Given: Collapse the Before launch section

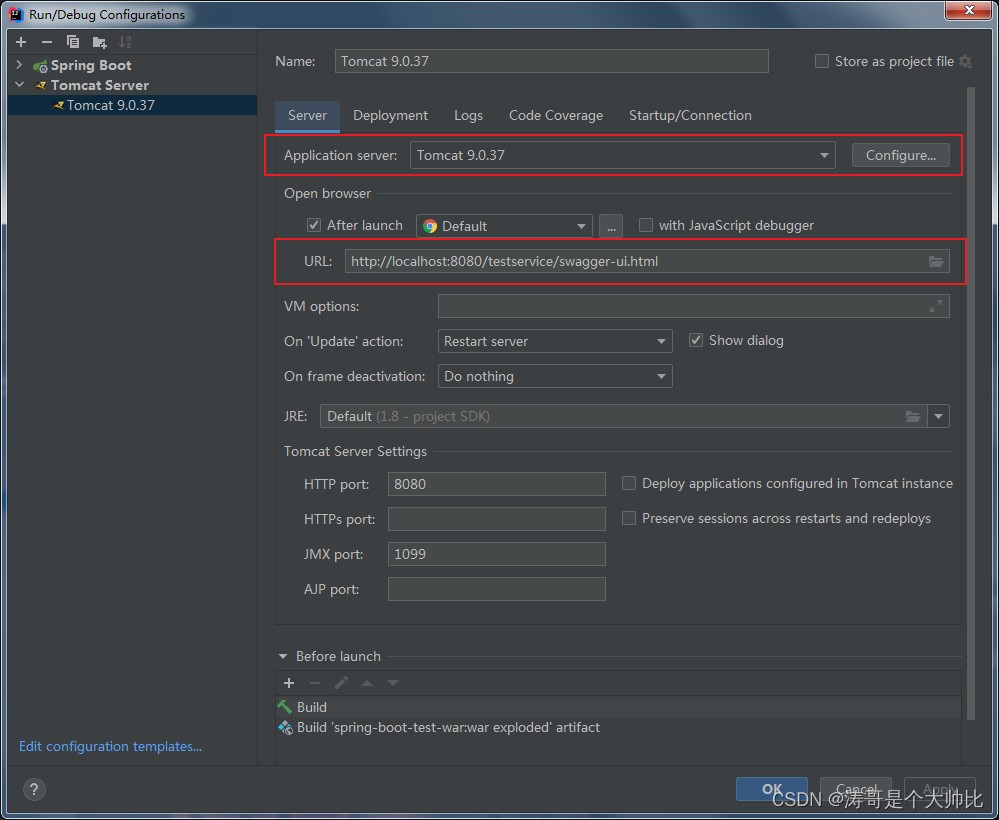Looking at the screenshot, I should (x=283, y=656).
